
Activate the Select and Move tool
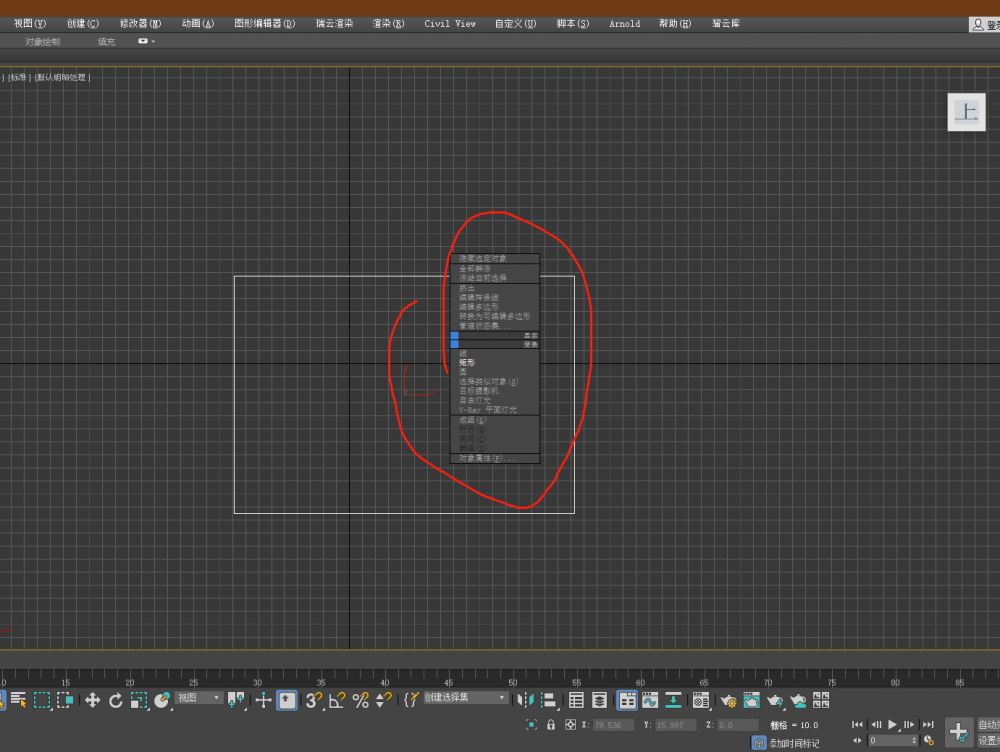[92, 700]
